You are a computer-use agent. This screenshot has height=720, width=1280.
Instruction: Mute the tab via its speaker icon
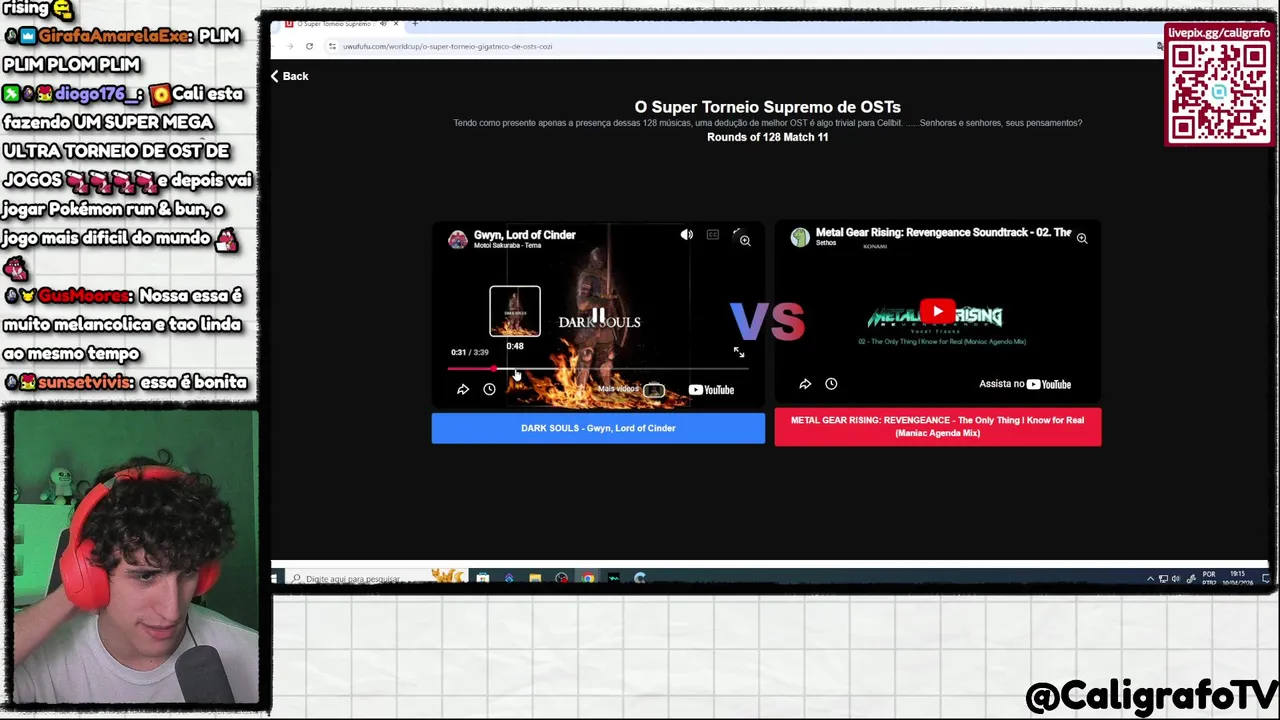[x=382, y=23]
